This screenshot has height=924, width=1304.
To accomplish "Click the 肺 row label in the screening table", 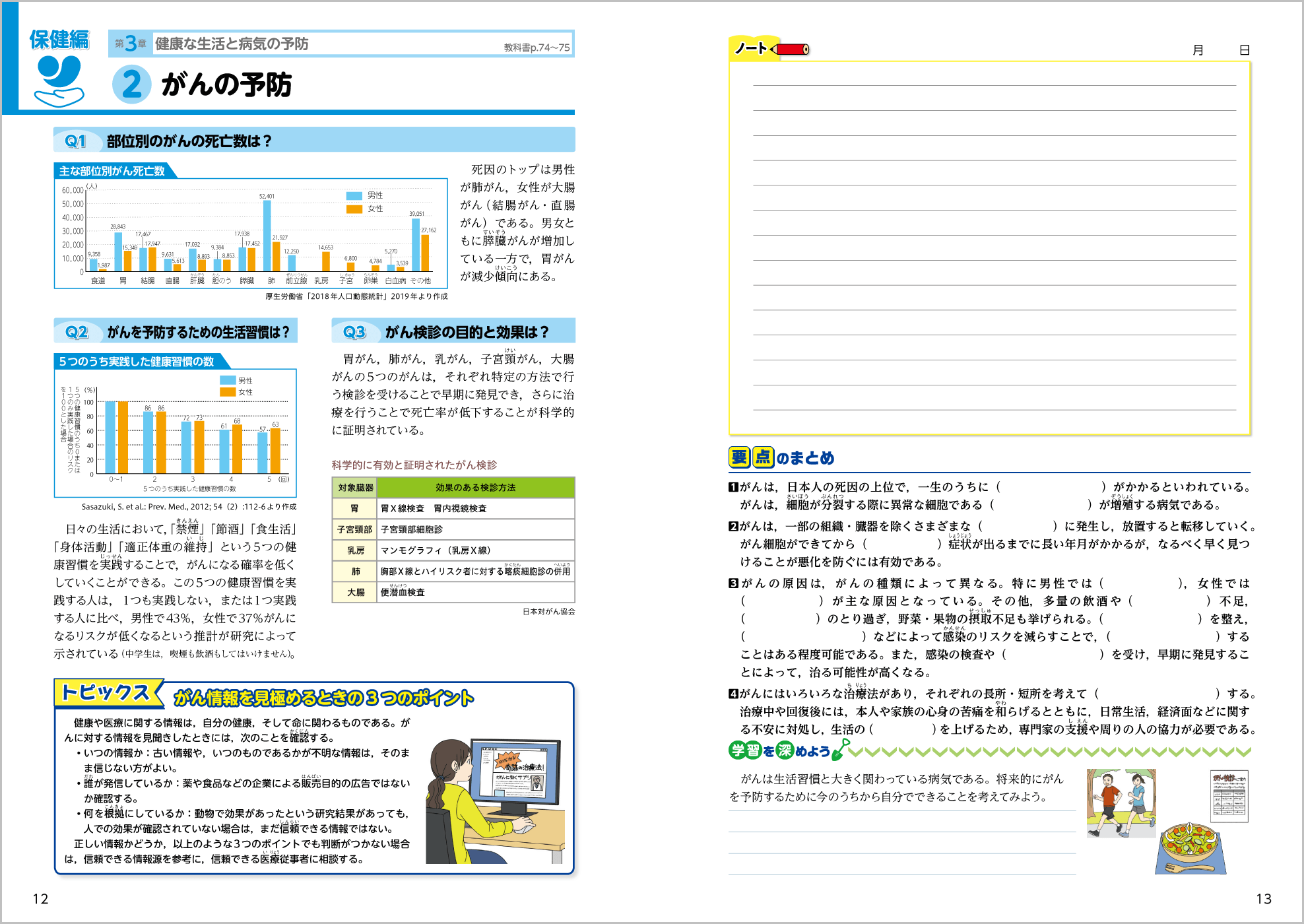I will click(x=355, y=572).
